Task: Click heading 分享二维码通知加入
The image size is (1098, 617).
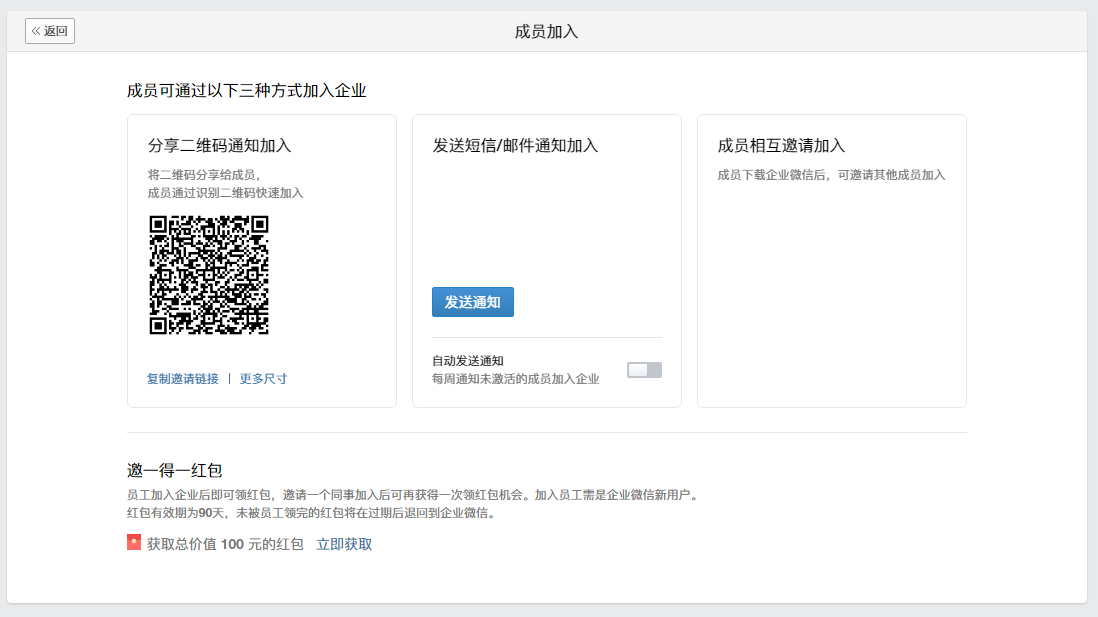Action: [x=219, y=146]
